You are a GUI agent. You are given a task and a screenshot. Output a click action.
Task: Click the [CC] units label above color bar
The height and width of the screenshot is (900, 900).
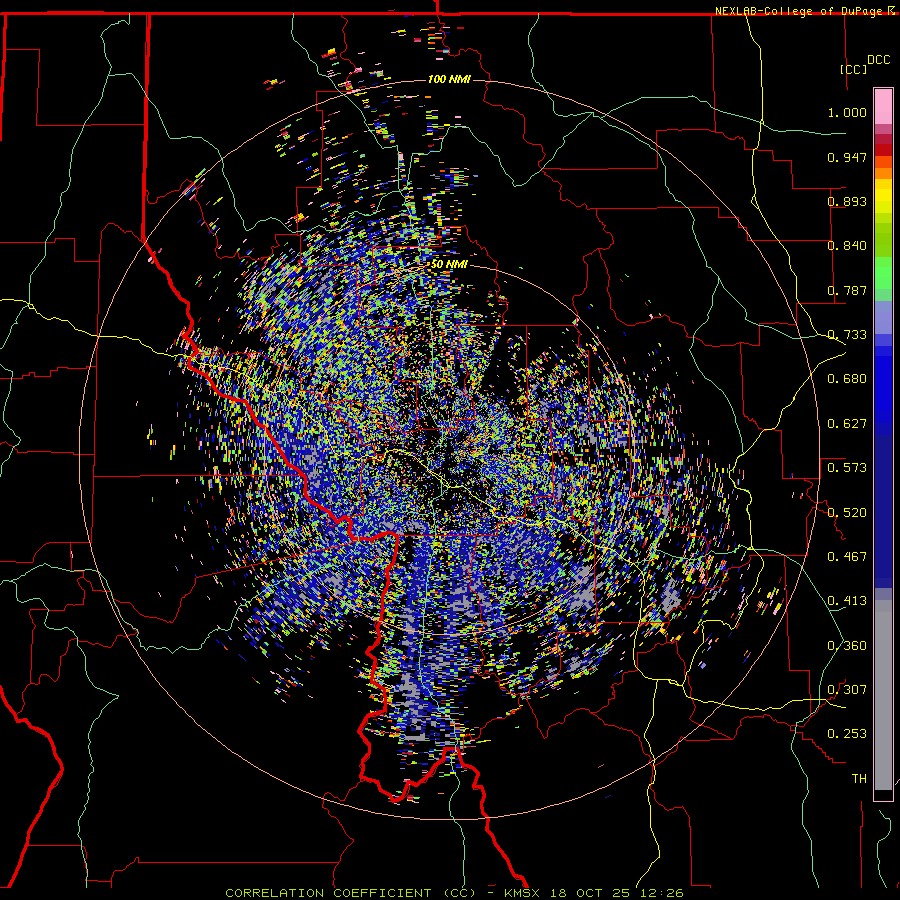pos(853,69)
